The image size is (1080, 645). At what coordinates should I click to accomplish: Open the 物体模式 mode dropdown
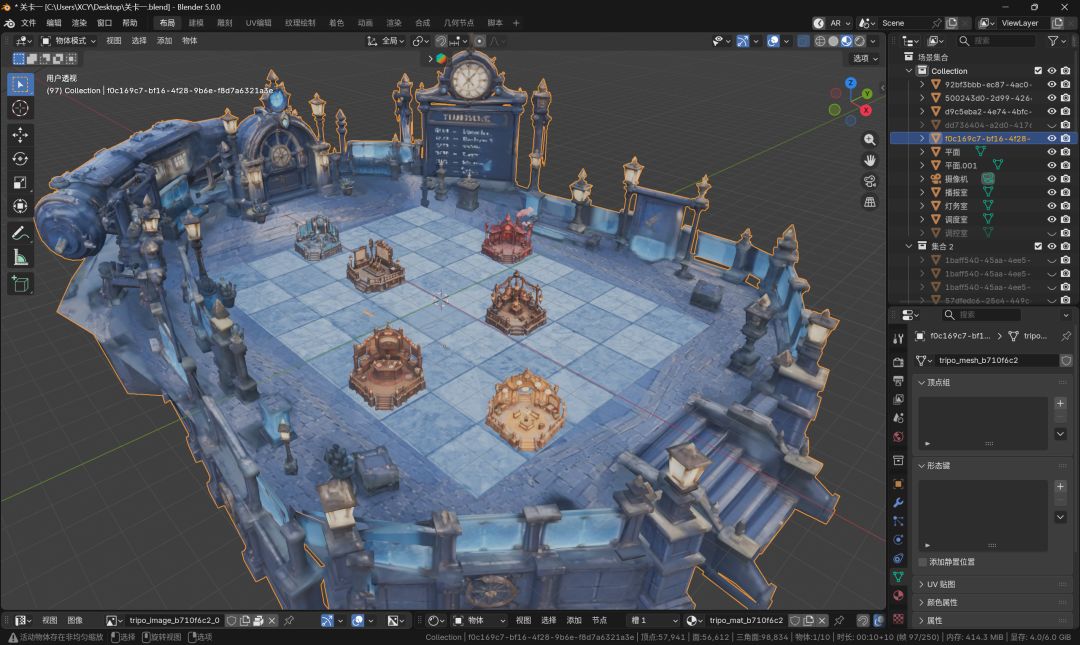[x=68, y=41]
